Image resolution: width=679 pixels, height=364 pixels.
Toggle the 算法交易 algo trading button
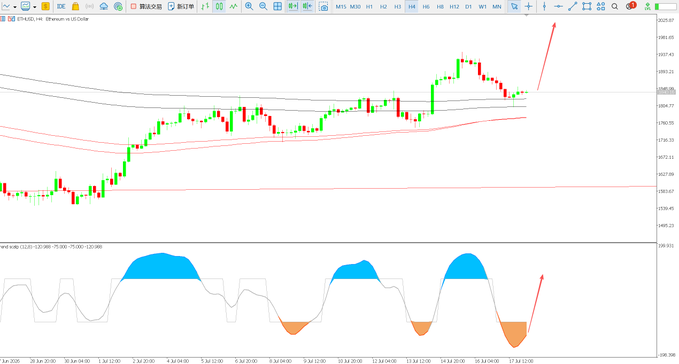coord(146,6)
